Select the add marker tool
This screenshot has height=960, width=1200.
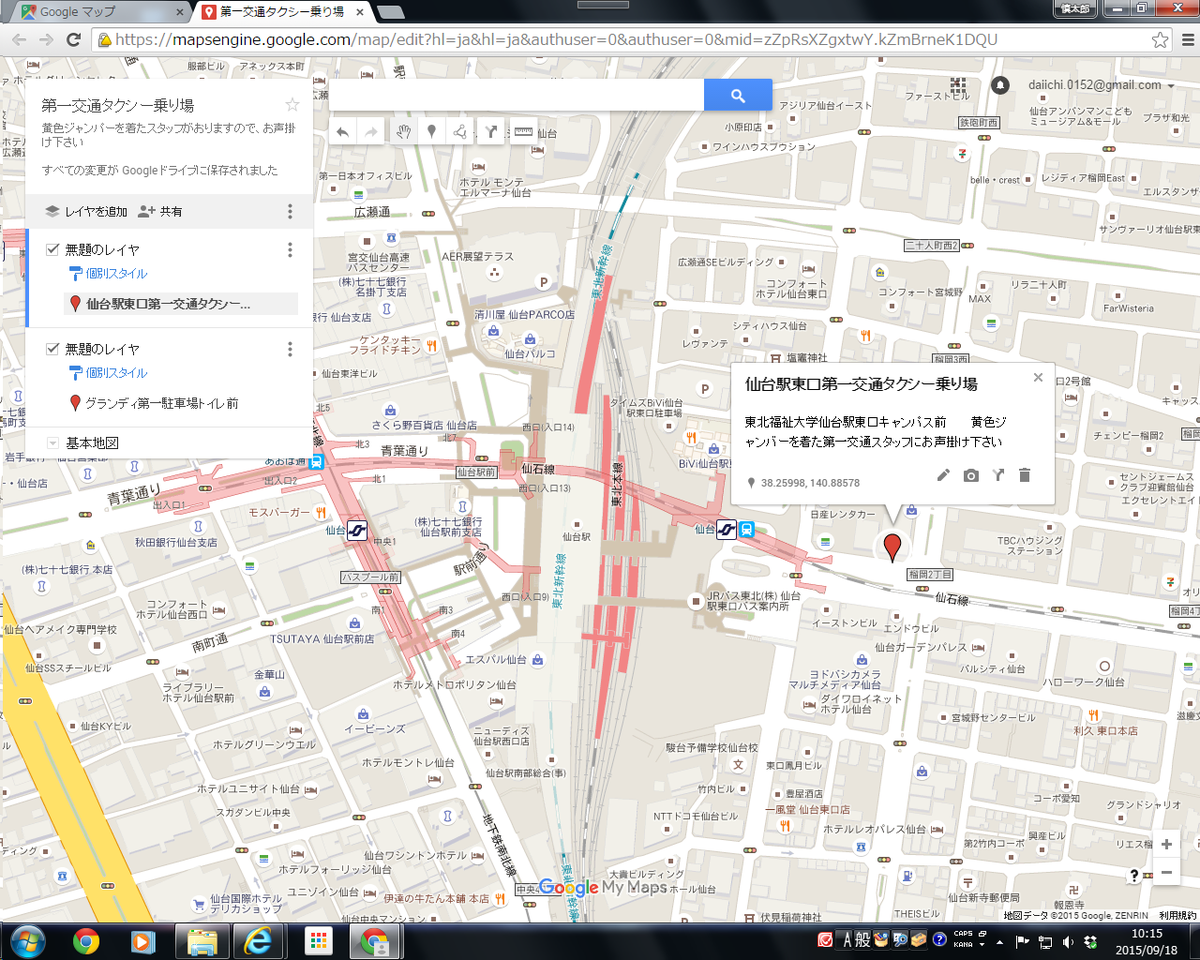[431, 132]
